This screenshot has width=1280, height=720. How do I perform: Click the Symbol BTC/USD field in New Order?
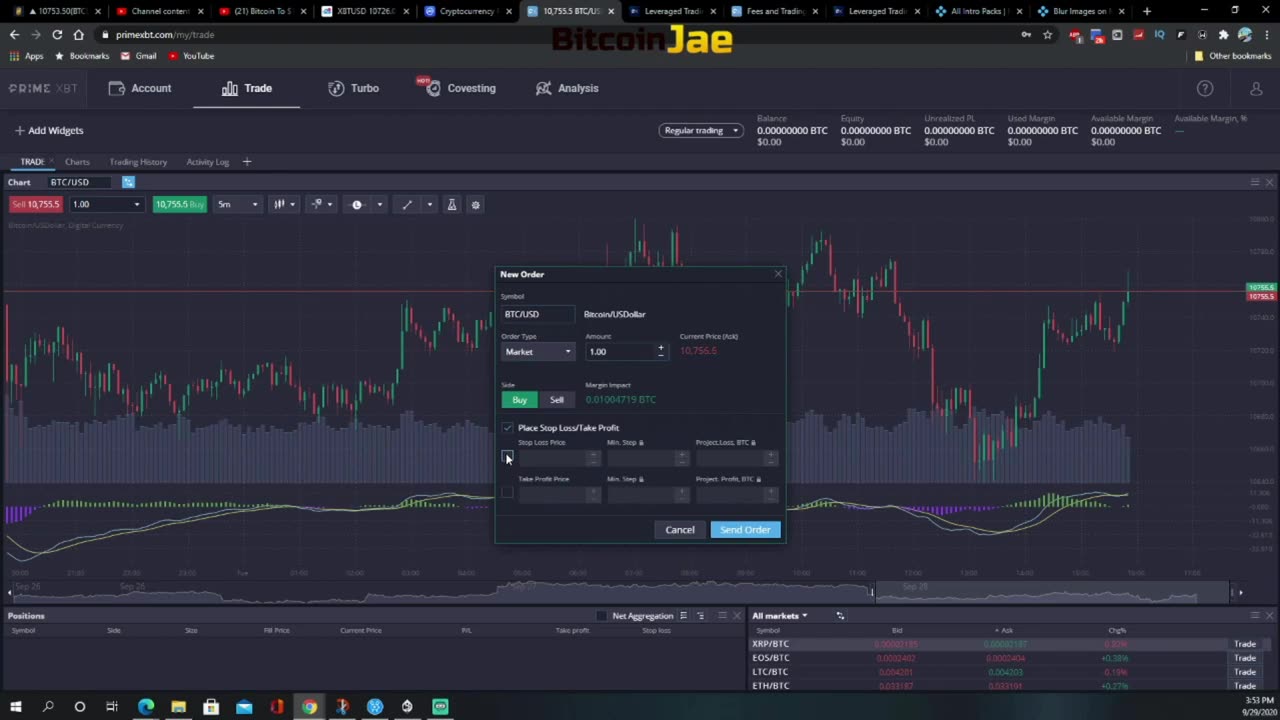[x=538, y=314]
